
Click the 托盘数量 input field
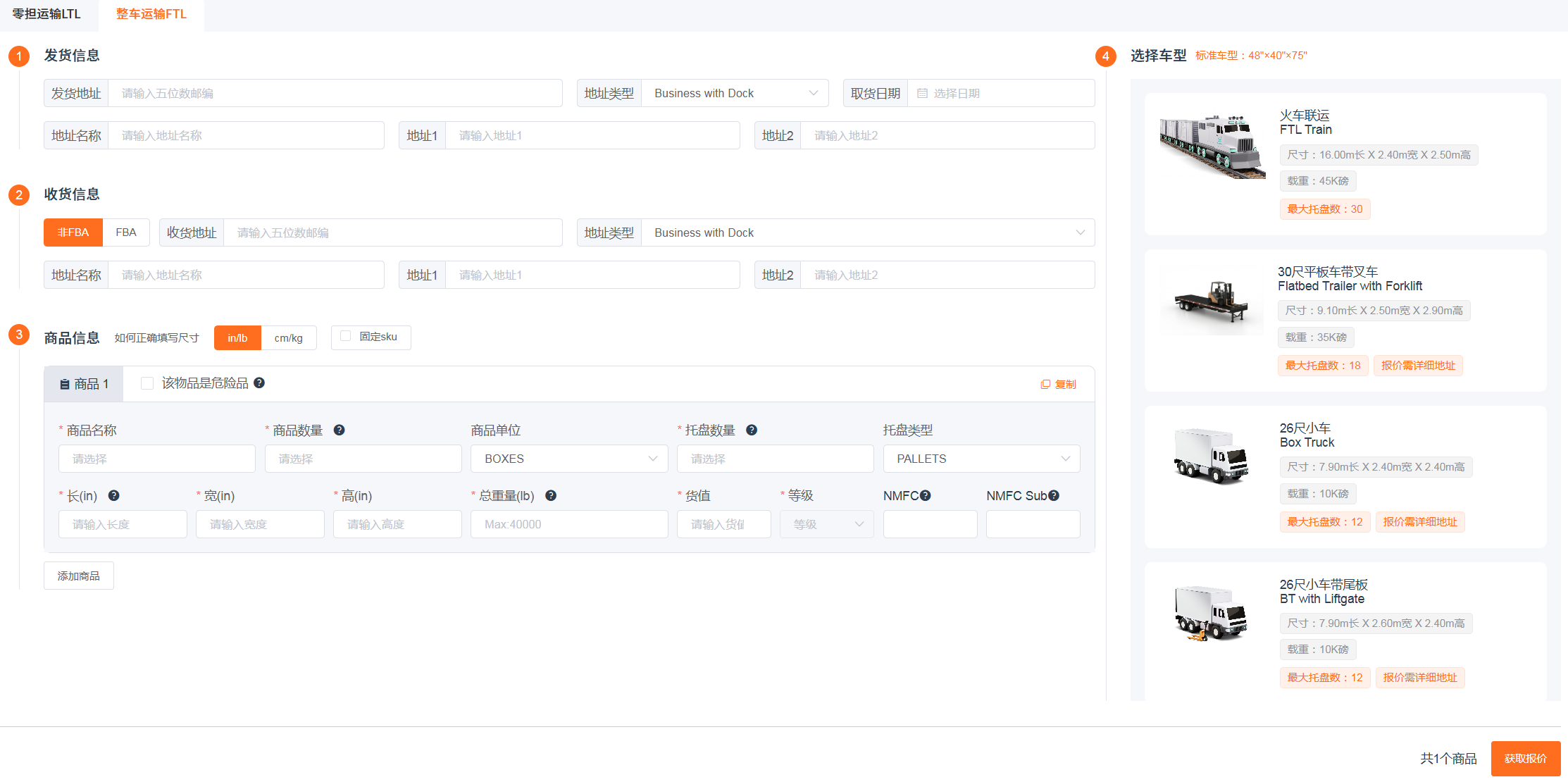(776, 459)
